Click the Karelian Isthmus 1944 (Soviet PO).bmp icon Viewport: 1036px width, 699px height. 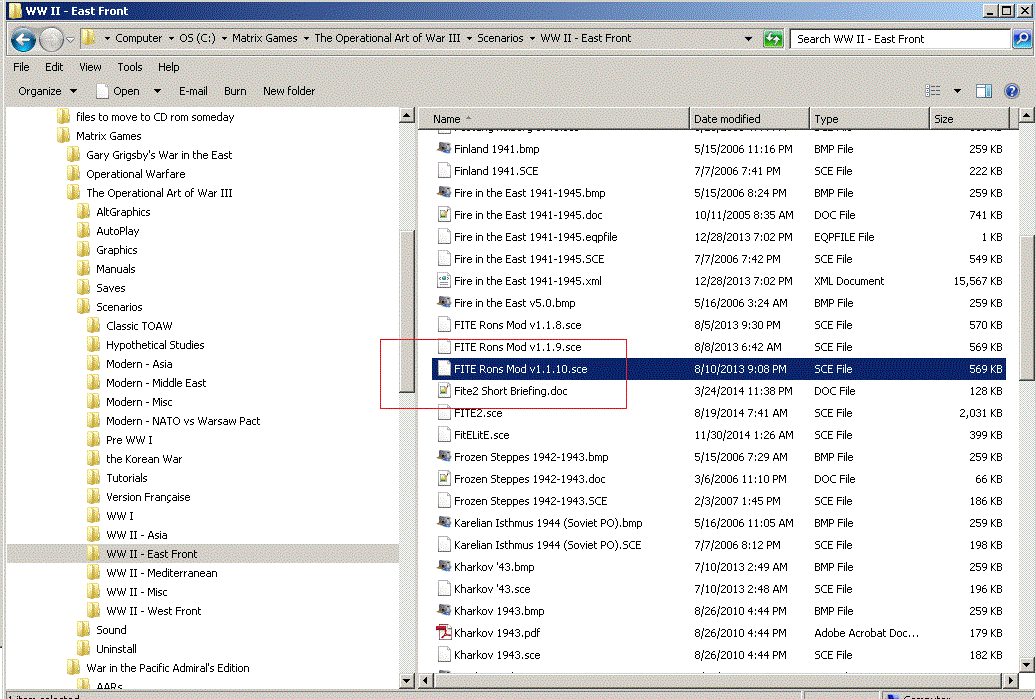(x=444, y=523)
